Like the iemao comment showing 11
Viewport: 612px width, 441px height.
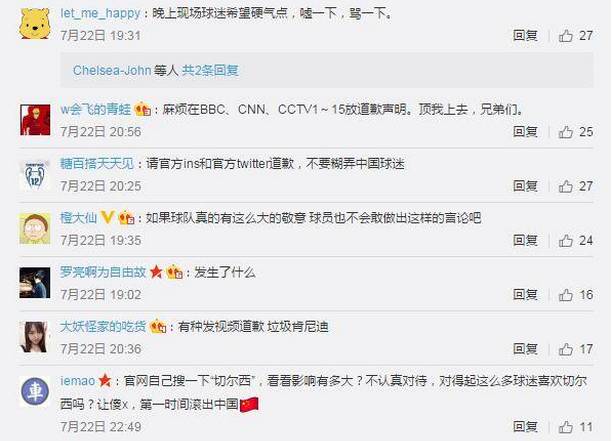click(566, 427)
